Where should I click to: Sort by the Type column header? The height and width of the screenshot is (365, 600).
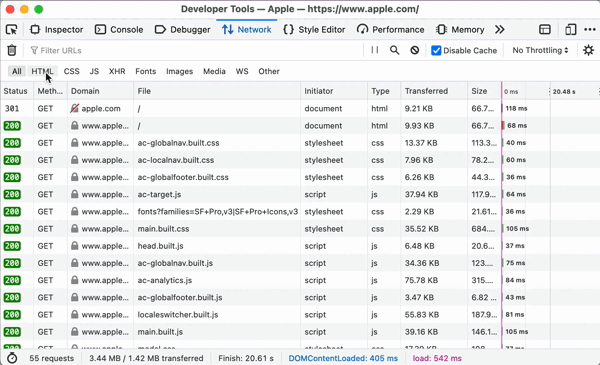click(x=384, y=91)
